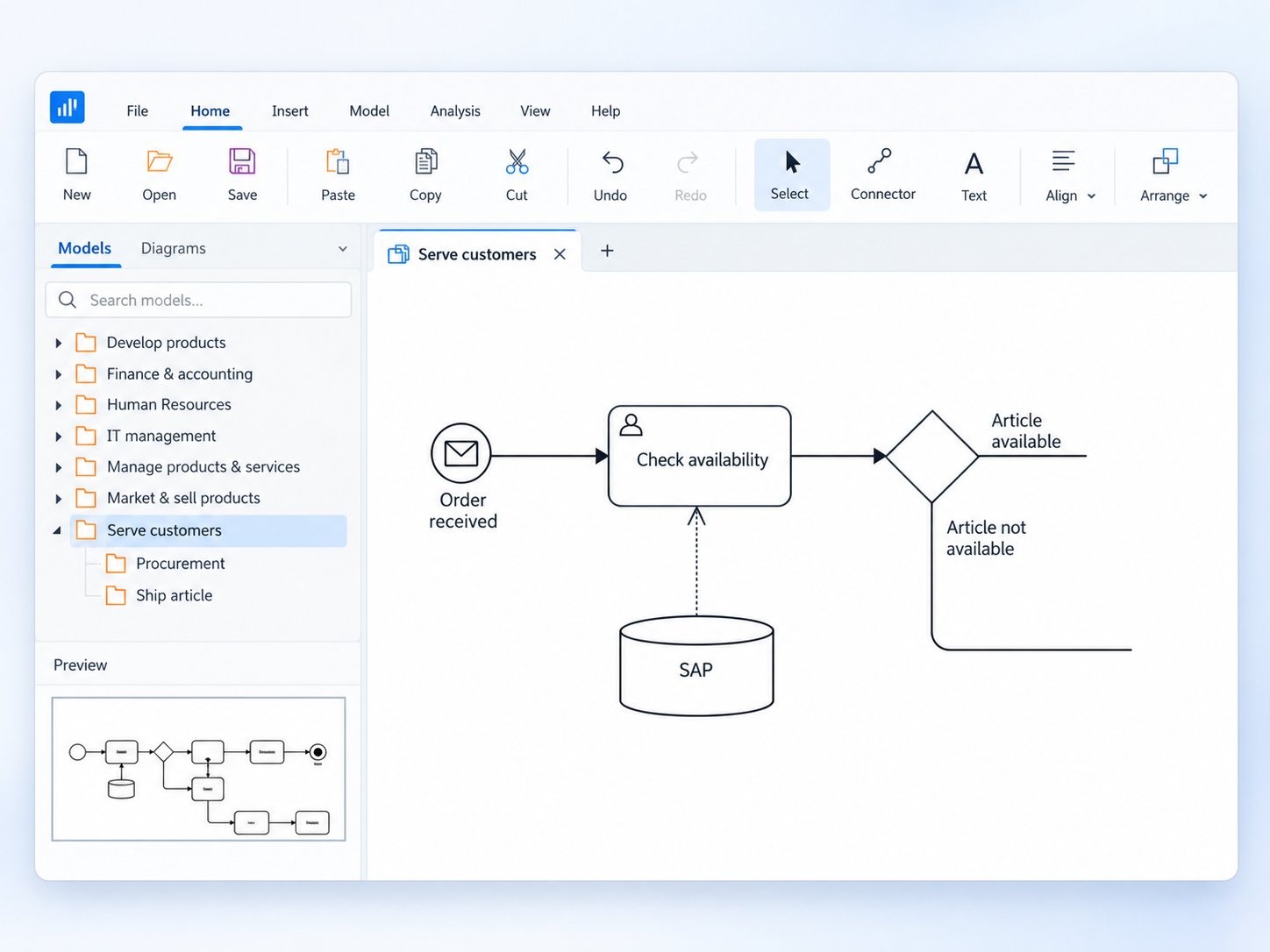Viewport: 1270px width, 952px height.
Task: Select the Manage products & services folder
Action: [x=189, y=467]
